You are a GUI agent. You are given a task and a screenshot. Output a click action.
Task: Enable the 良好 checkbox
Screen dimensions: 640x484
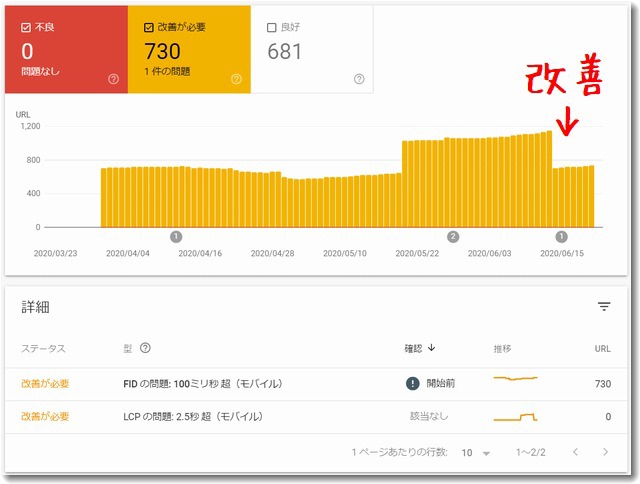click(x=272, y=27)
